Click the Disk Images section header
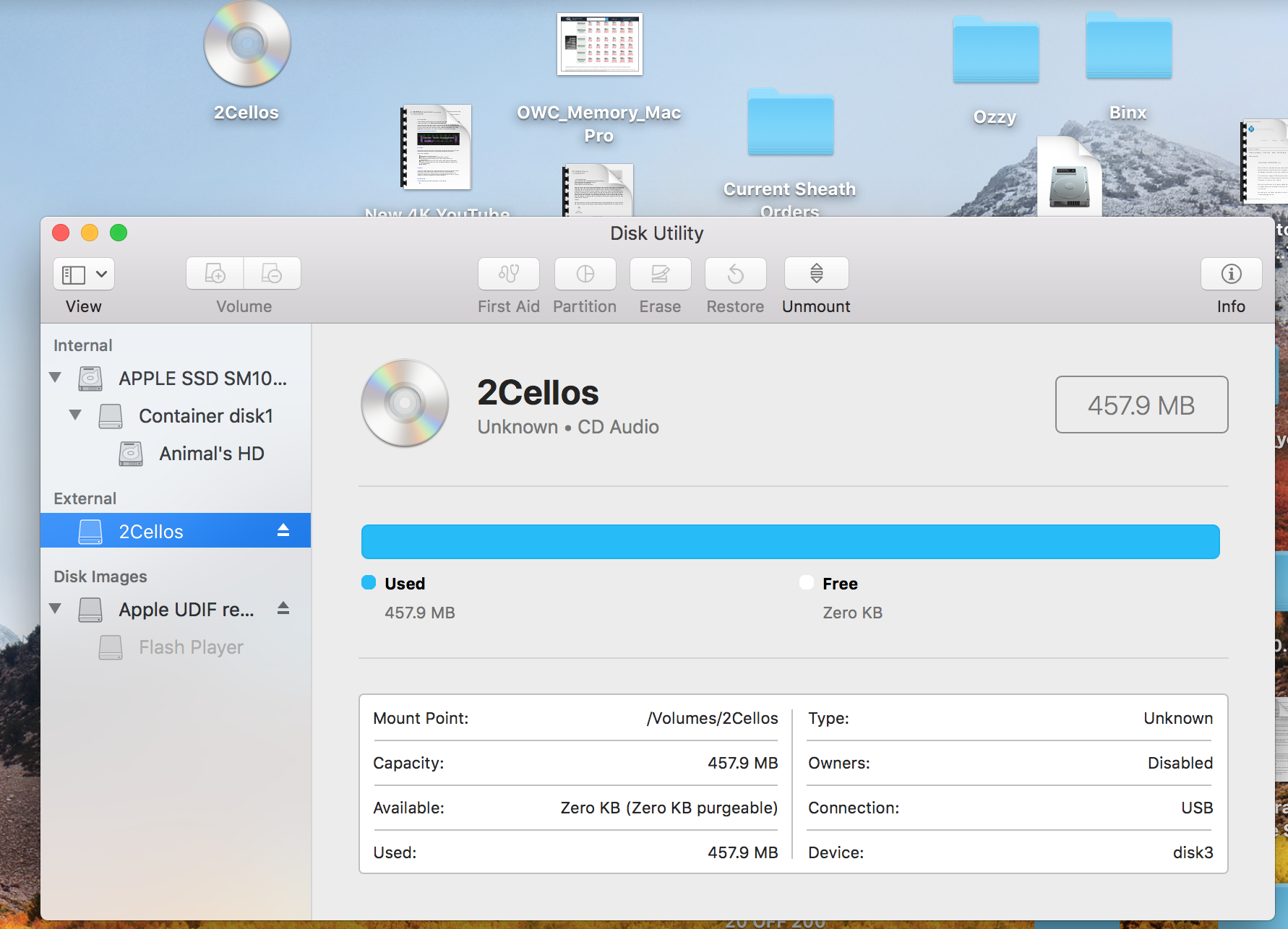The image size is (1288, 929). coord(100,576)
